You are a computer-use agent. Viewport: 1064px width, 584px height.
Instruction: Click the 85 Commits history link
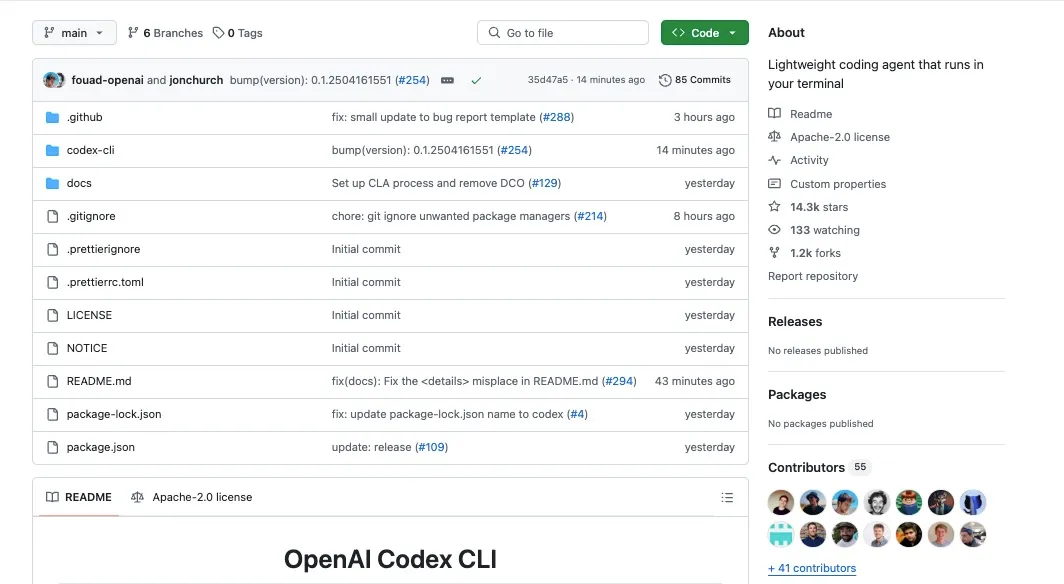point(695,80)
